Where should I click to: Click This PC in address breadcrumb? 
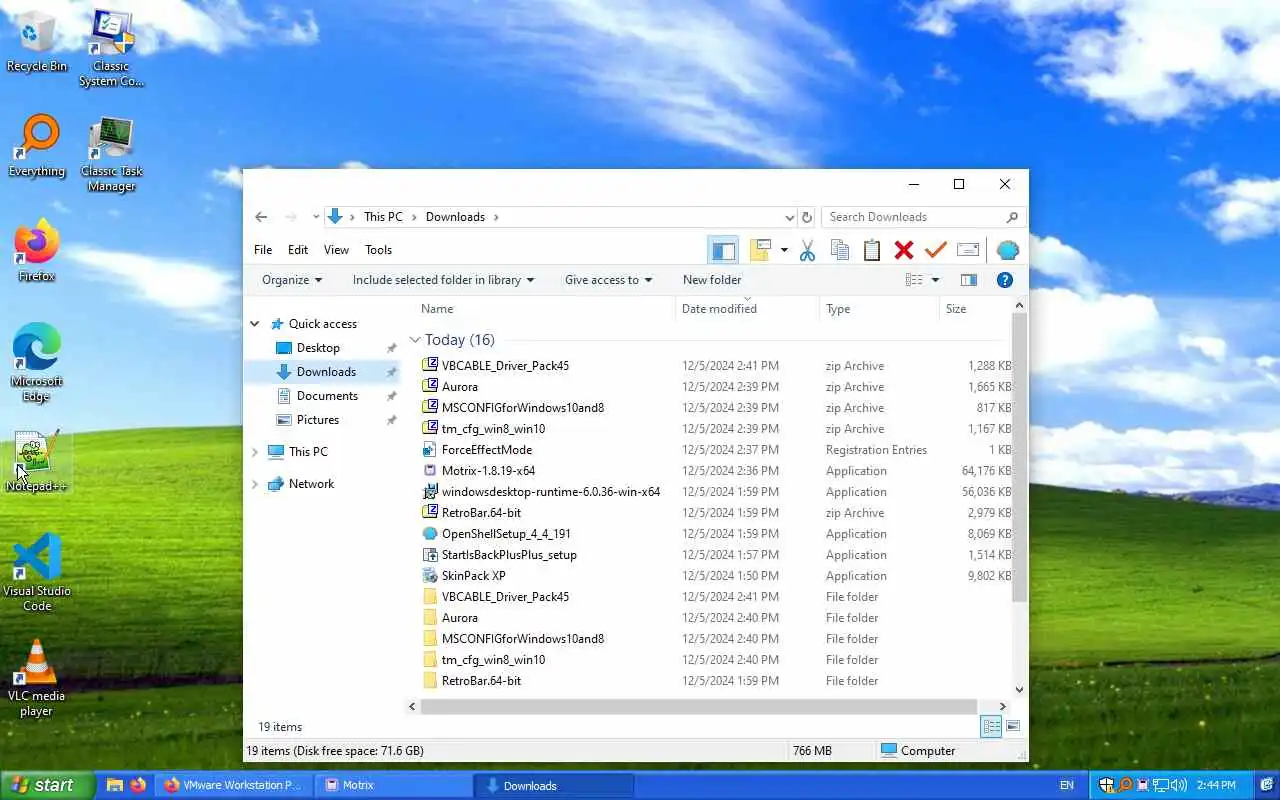click(x=383, y=217)
